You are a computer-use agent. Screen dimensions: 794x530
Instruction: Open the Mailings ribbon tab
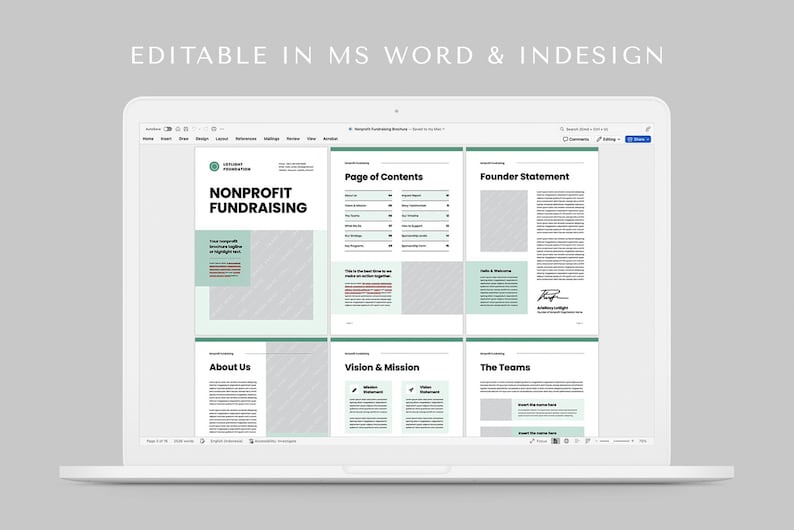tap(271, 139)
